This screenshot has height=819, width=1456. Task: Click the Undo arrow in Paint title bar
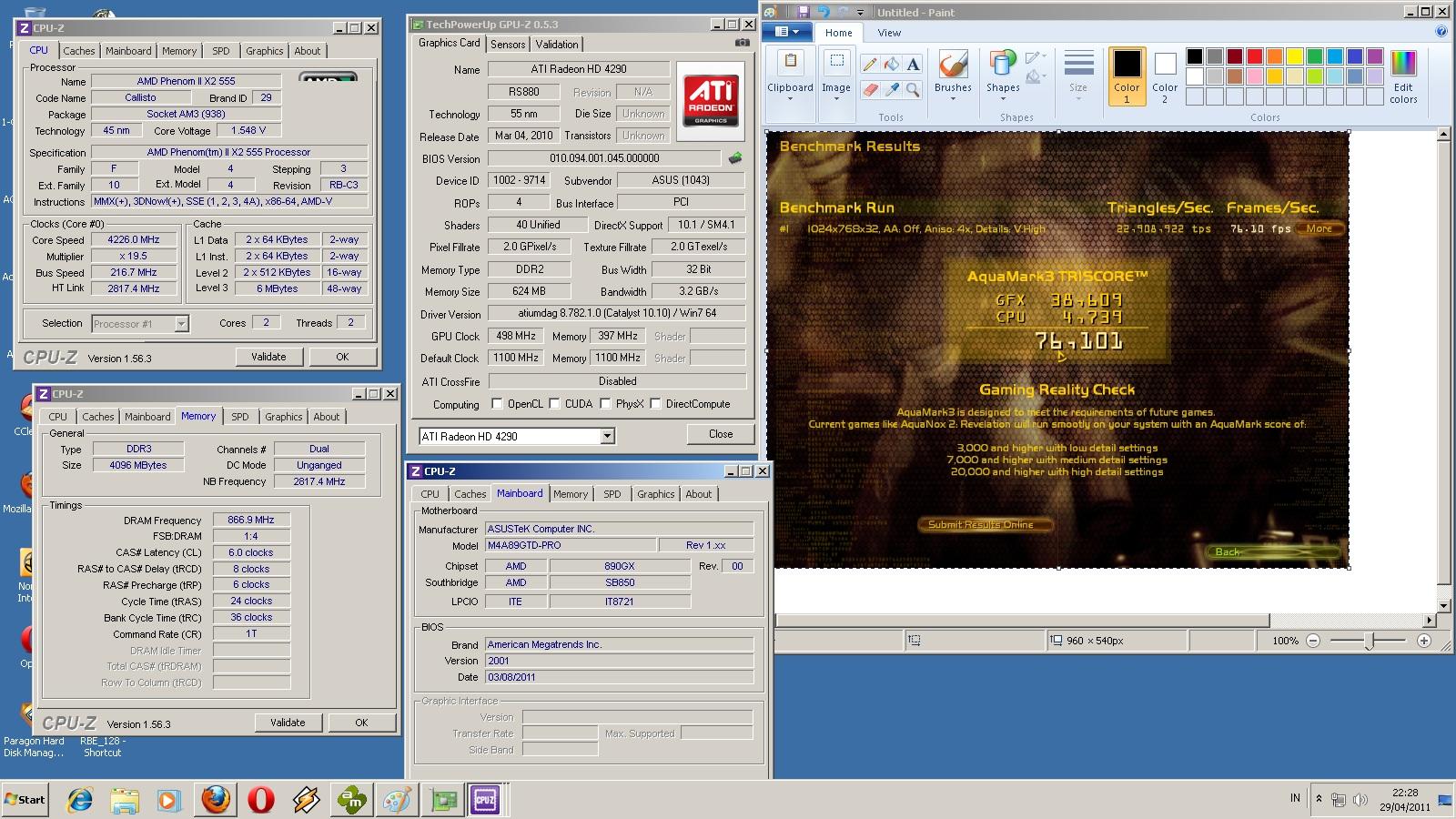pyautogui.click(x=824, y=12)
